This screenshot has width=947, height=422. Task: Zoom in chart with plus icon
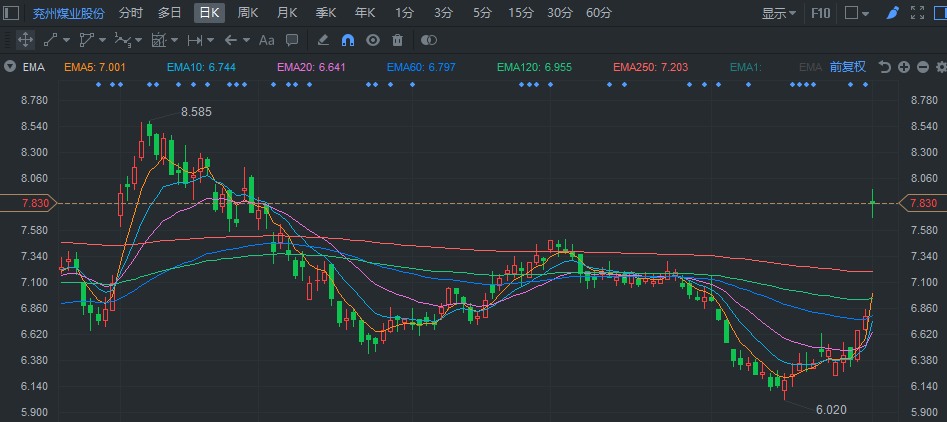point(904,67)
